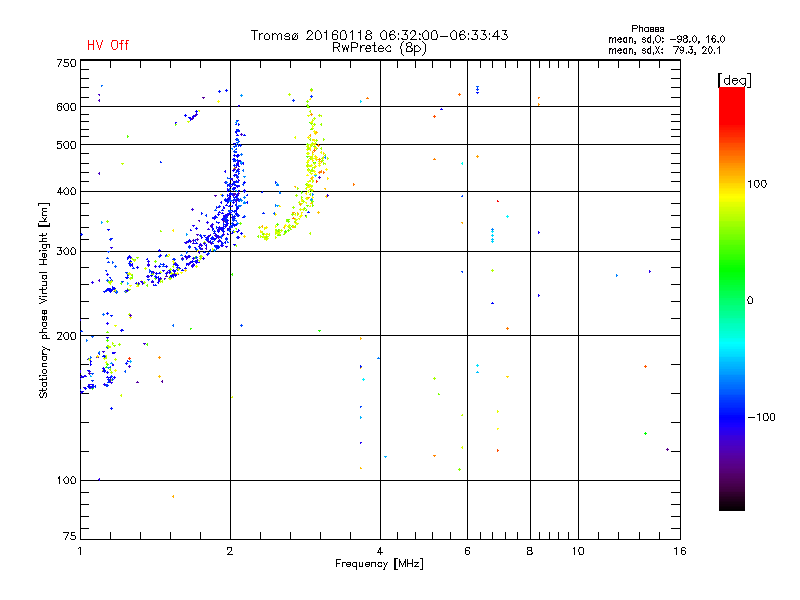Click the 75 km y-axis tick label
Viewport: 800px width, 600px height.
coord(70,536)
